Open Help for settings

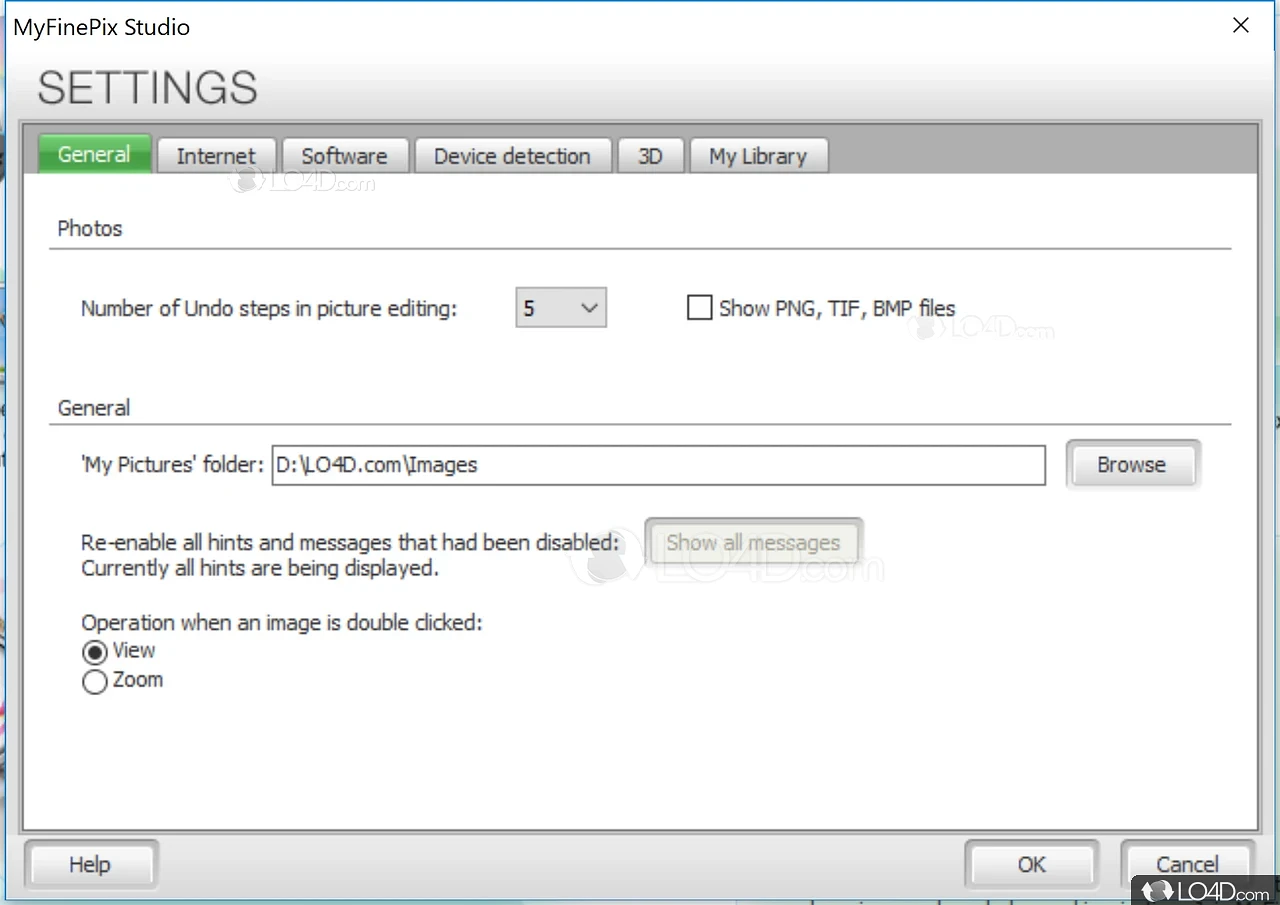(90, 865)
